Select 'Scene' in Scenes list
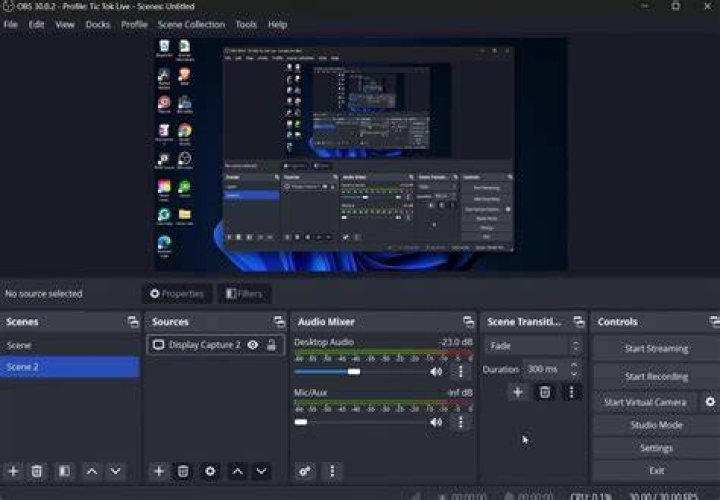 [x=70, y=345]
